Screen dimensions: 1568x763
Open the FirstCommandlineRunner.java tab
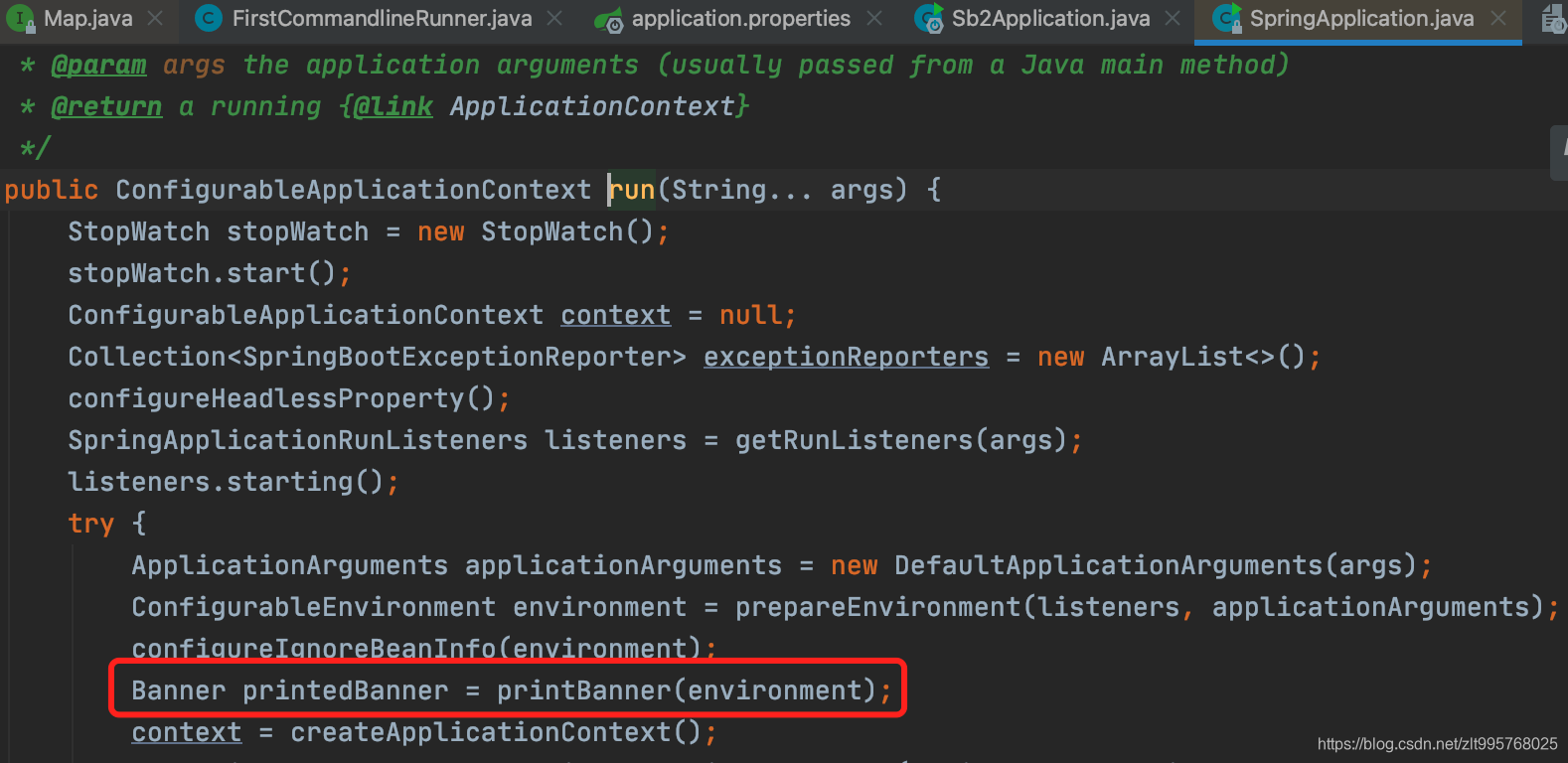[382, 18]
